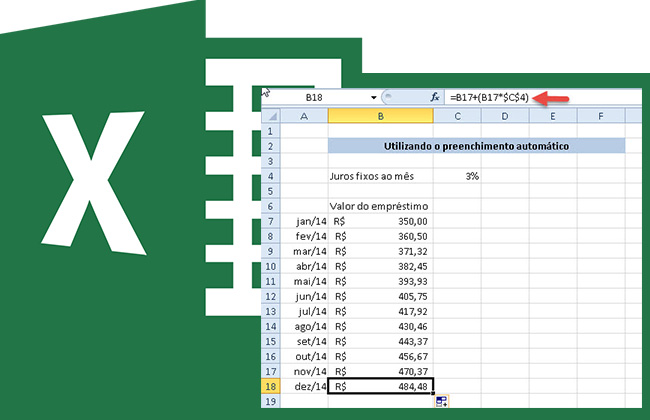The image size is (650, 420).
Task: Click value cell 393,93
Action: tap(381, 281)
